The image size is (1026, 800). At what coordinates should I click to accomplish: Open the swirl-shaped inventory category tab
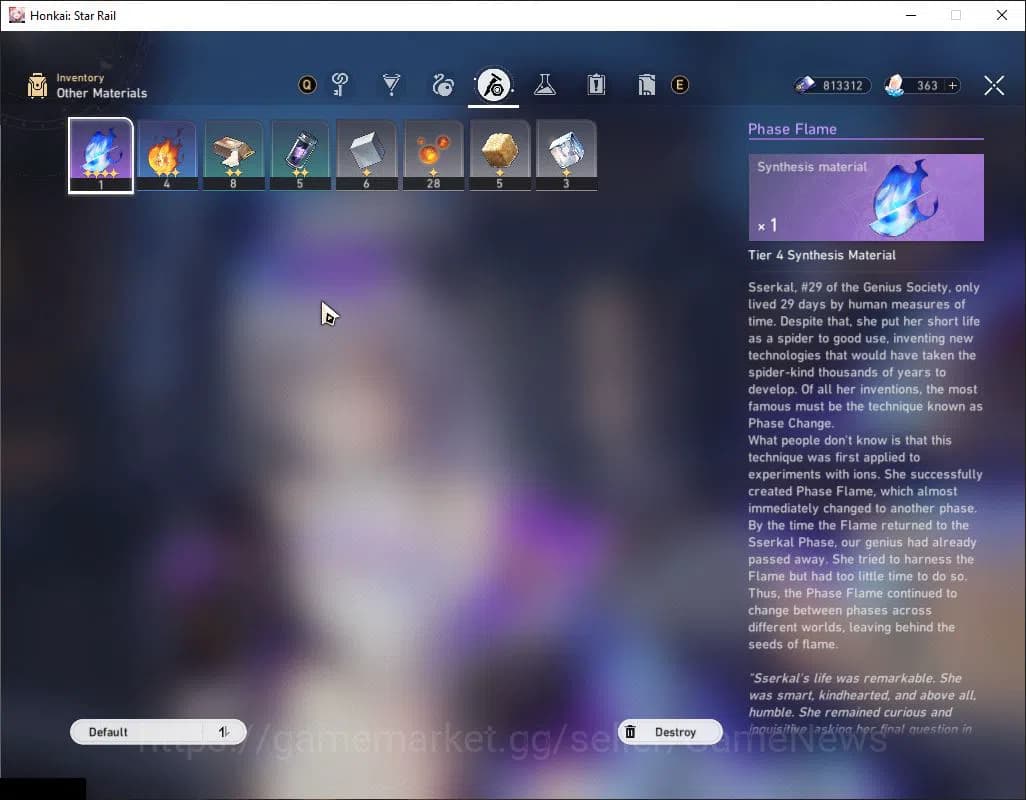[443, 85]
